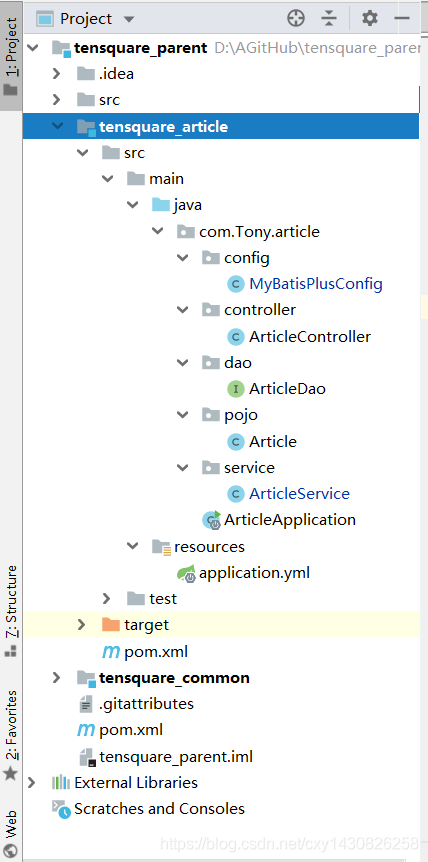428x862 pixels.
Task: Click the ArticleController class icon
Action: tap(236, 336)
